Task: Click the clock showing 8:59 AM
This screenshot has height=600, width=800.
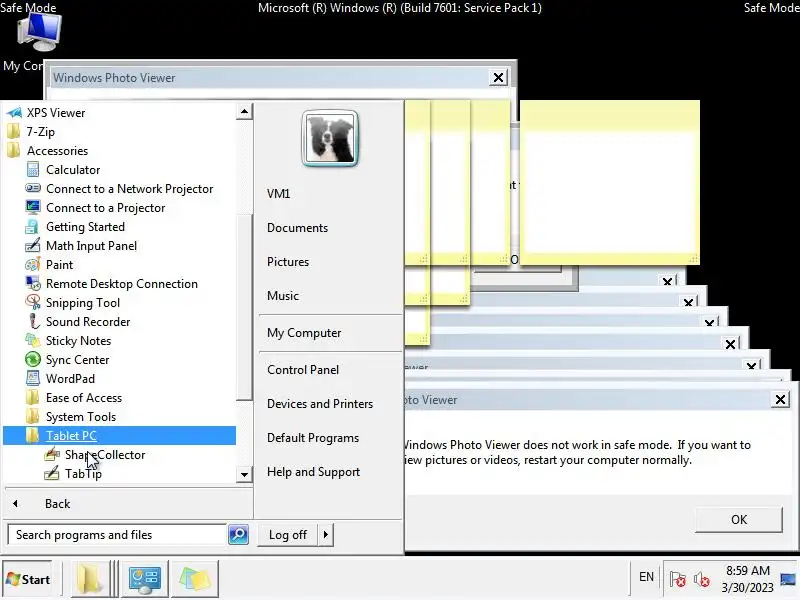Action: click(747, 579)
